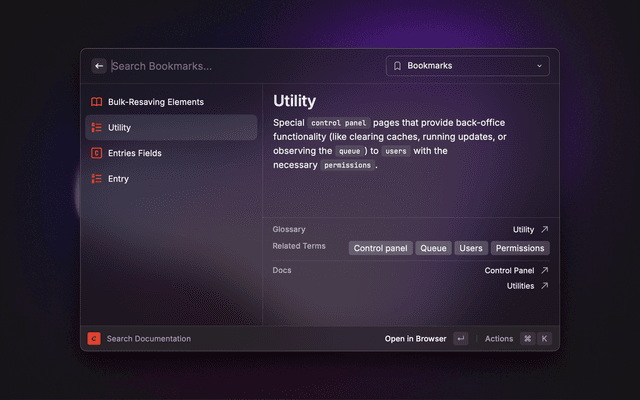
Task: Focus the Search Bookmarks input field
Action: [x=240, y=66]
